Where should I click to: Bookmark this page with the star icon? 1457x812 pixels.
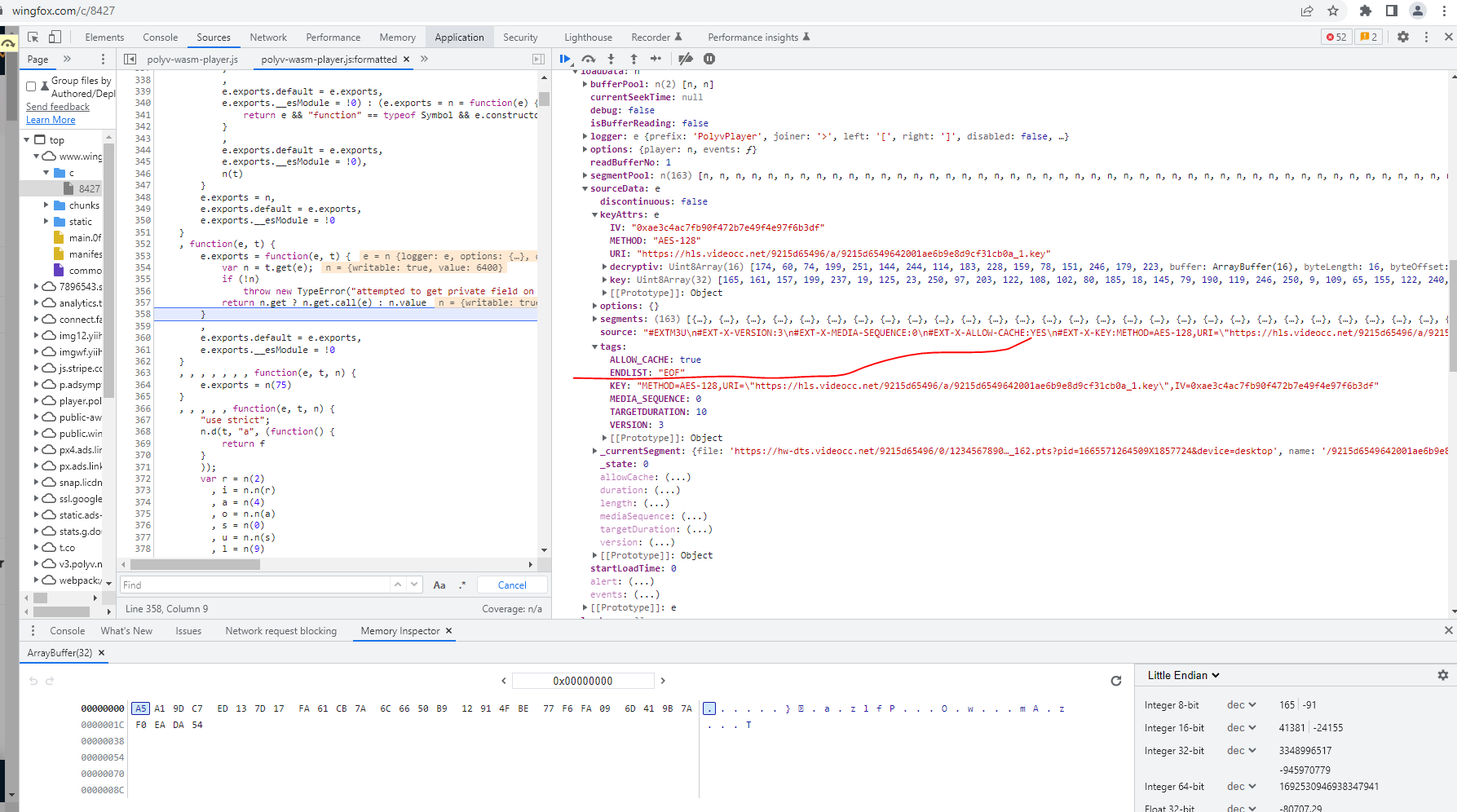[x=1333, y=11]
